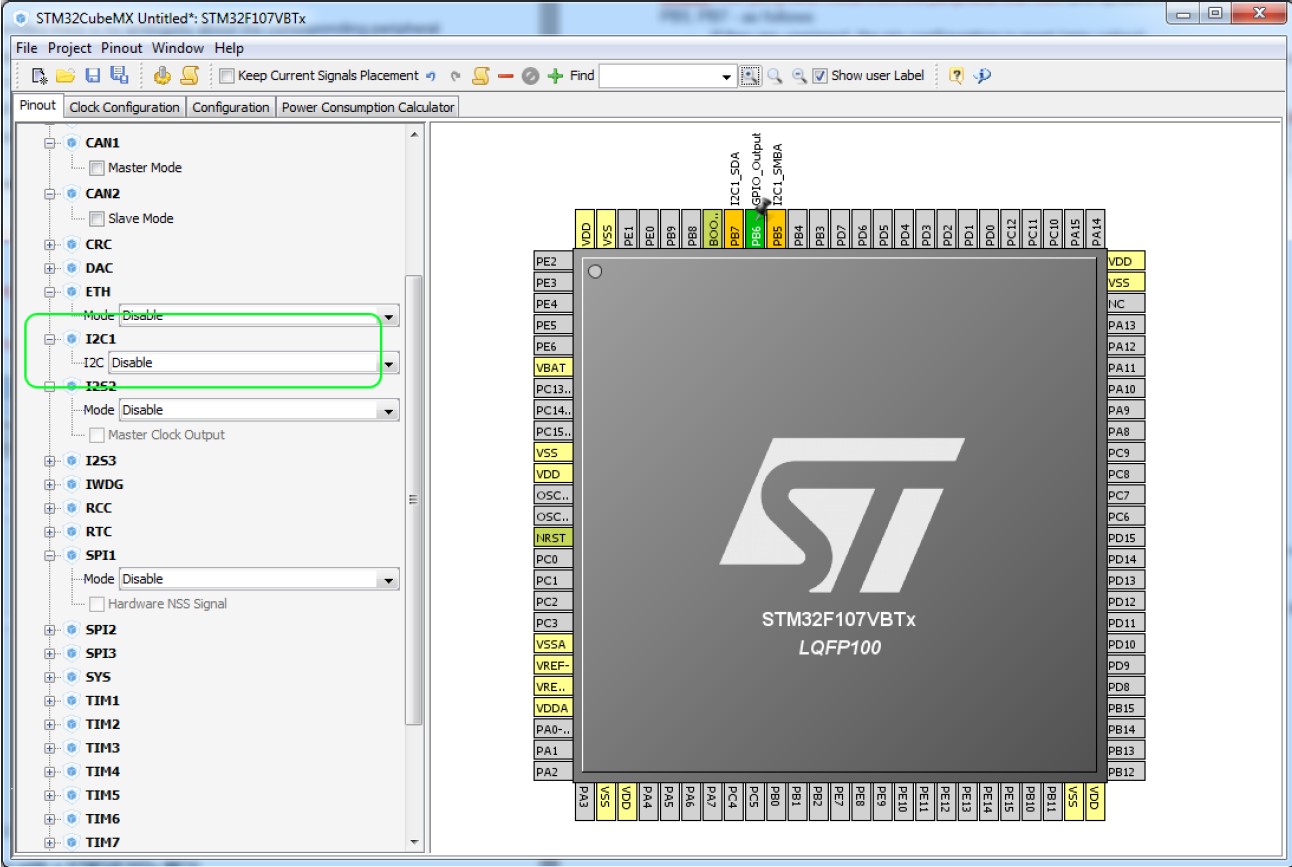Undo the last pinout action
Image resolution: width=1292 pixels, height=867 pixels.
[431, 76]
